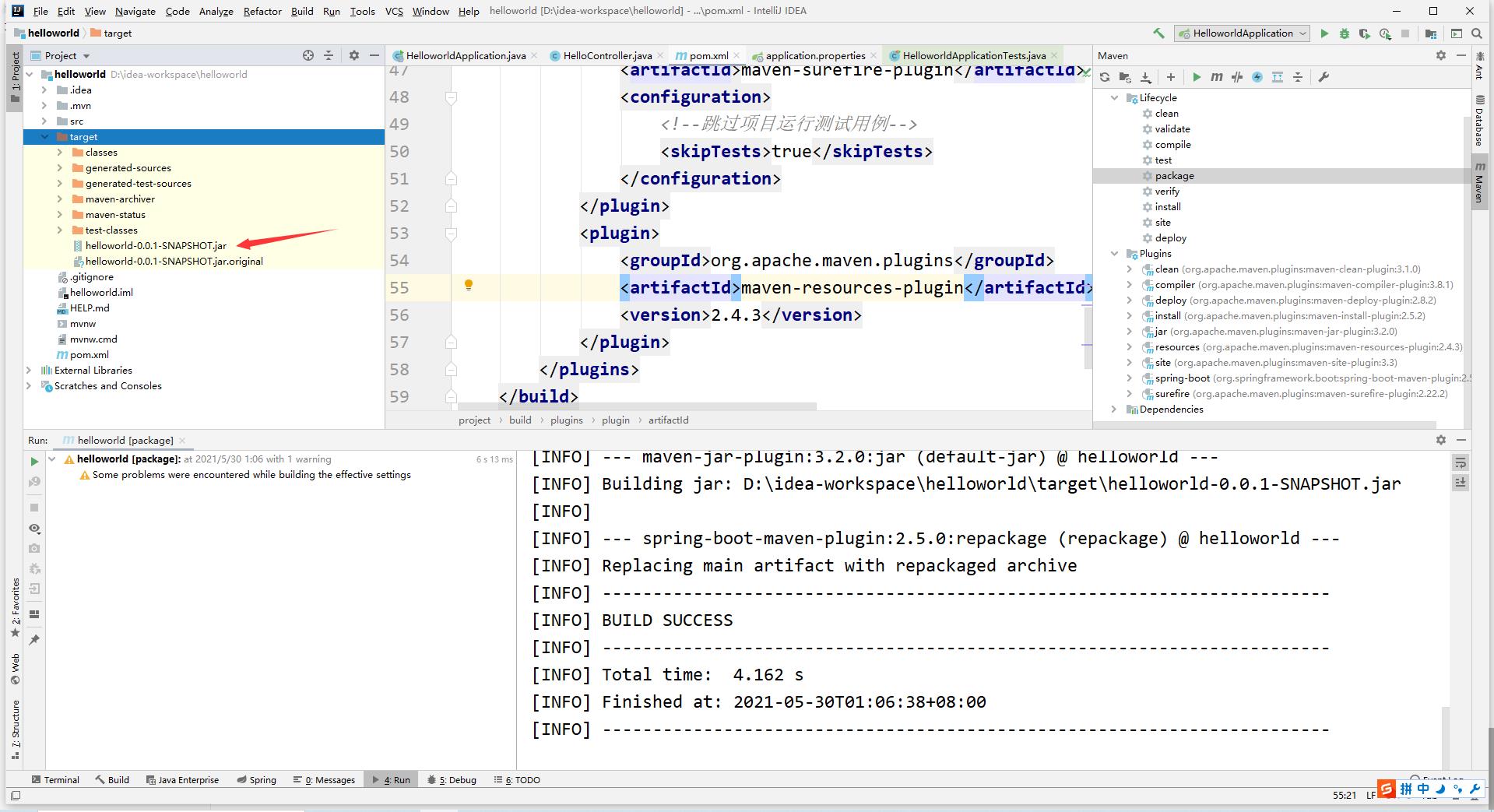Switch to application.properties tab

coord(815,55)
